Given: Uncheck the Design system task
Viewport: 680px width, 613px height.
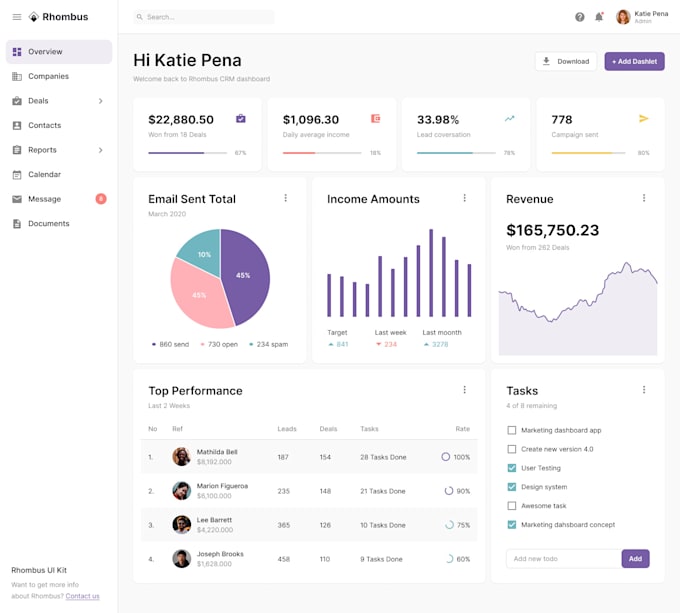Looking at the screenshot, I should coord(512,487).
